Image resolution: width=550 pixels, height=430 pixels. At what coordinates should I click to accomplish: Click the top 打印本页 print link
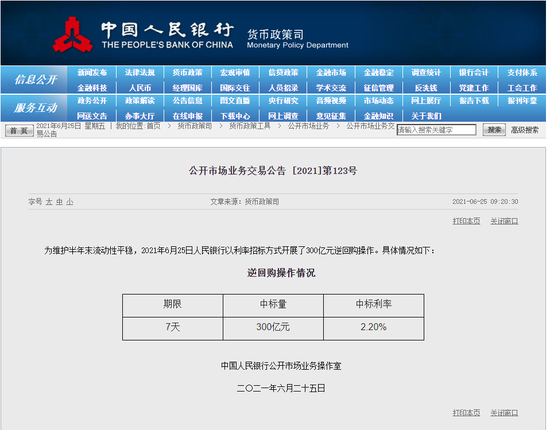(x=466, y=221)
